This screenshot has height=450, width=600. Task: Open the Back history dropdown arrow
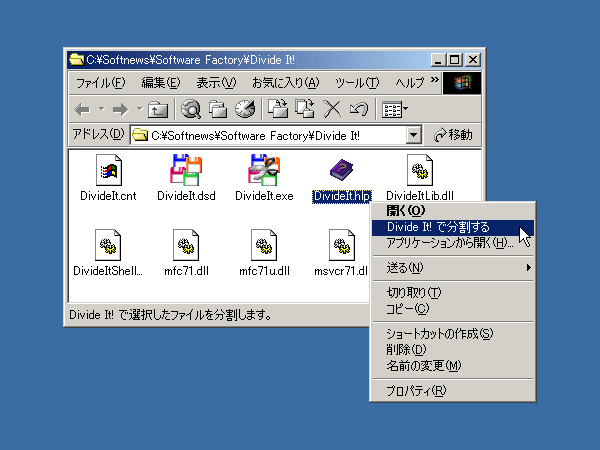[x=101, y=109]
